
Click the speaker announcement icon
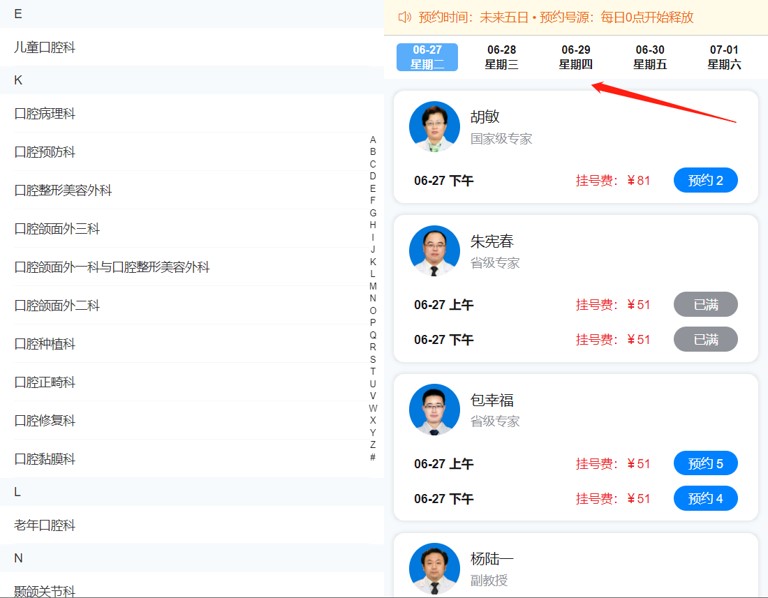(405, 17)
